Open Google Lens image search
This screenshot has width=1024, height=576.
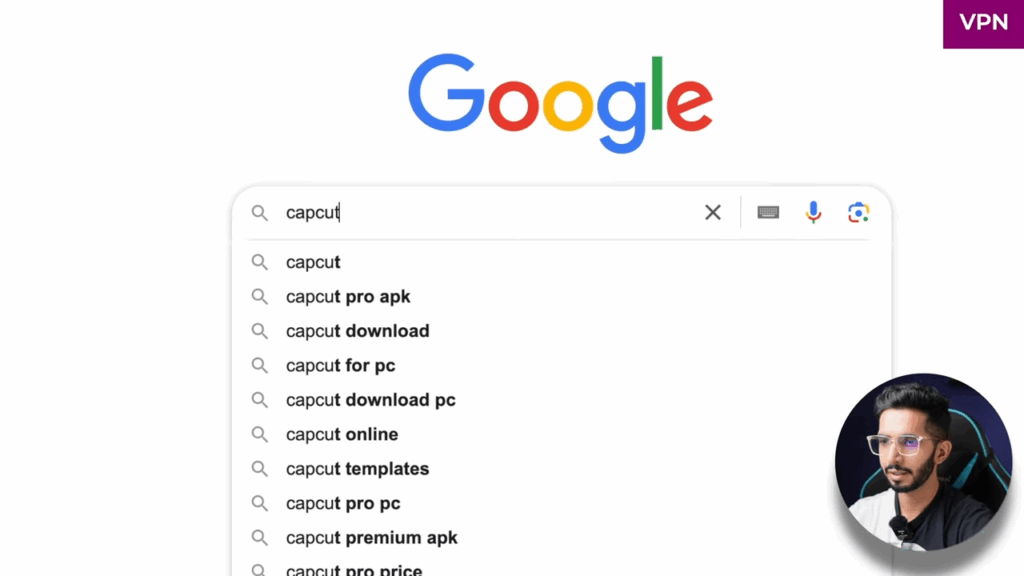pos(858,212)
